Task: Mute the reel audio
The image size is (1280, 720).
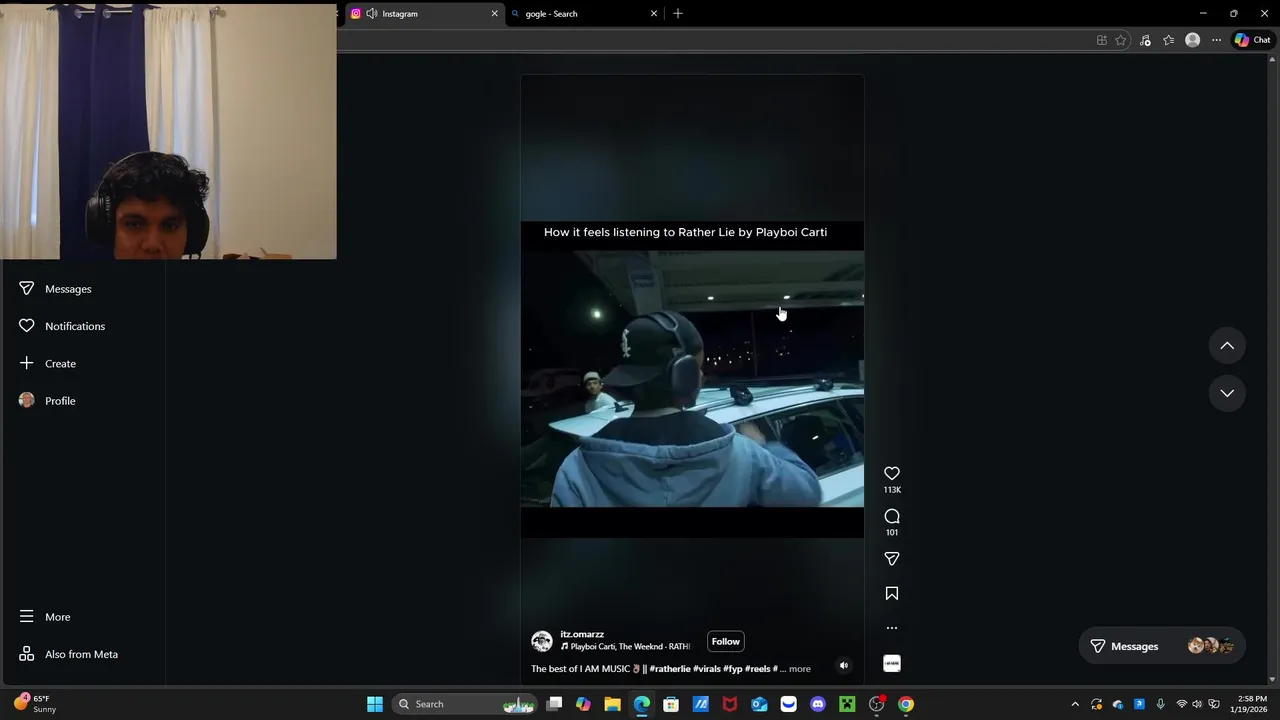Action: point(843,665)
